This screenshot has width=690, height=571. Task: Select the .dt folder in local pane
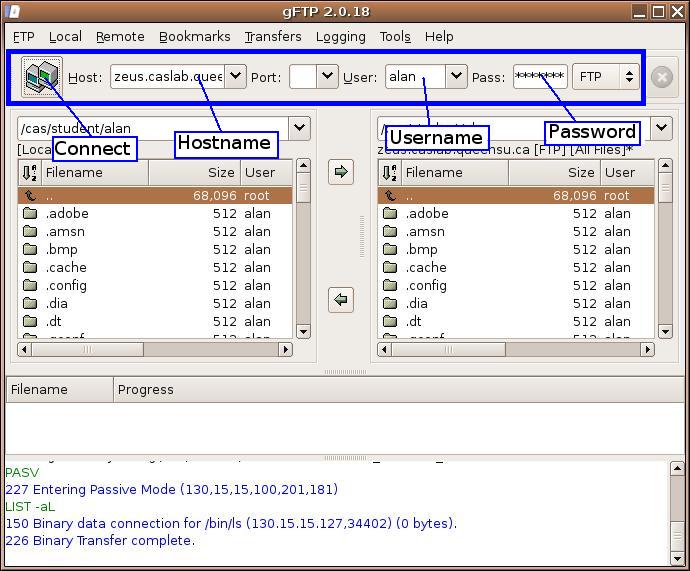155,322
